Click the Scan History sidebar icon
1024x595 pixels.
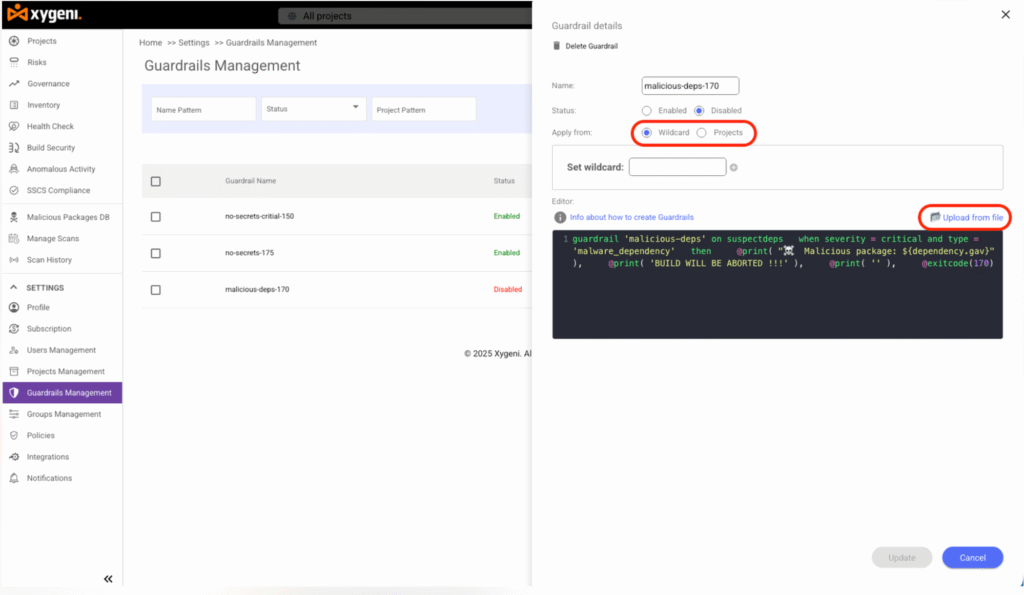point(14,260)
